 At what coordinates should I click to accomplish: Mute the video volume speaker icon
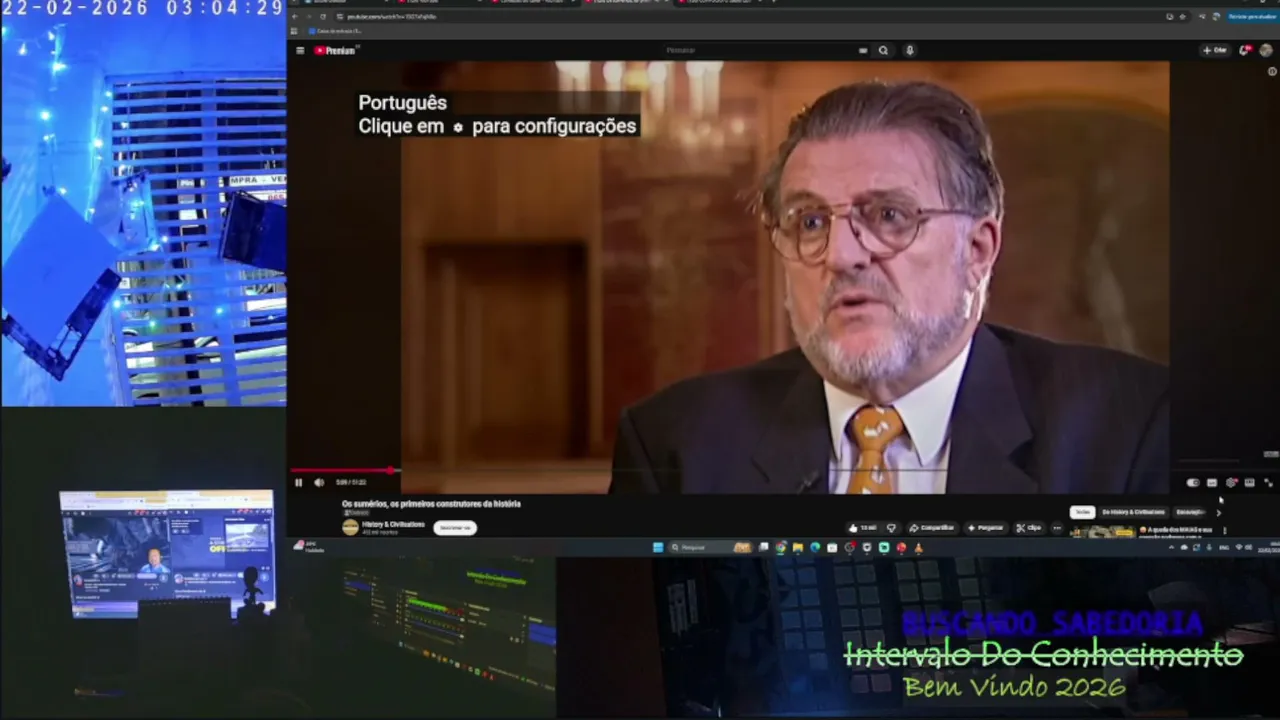319,482
